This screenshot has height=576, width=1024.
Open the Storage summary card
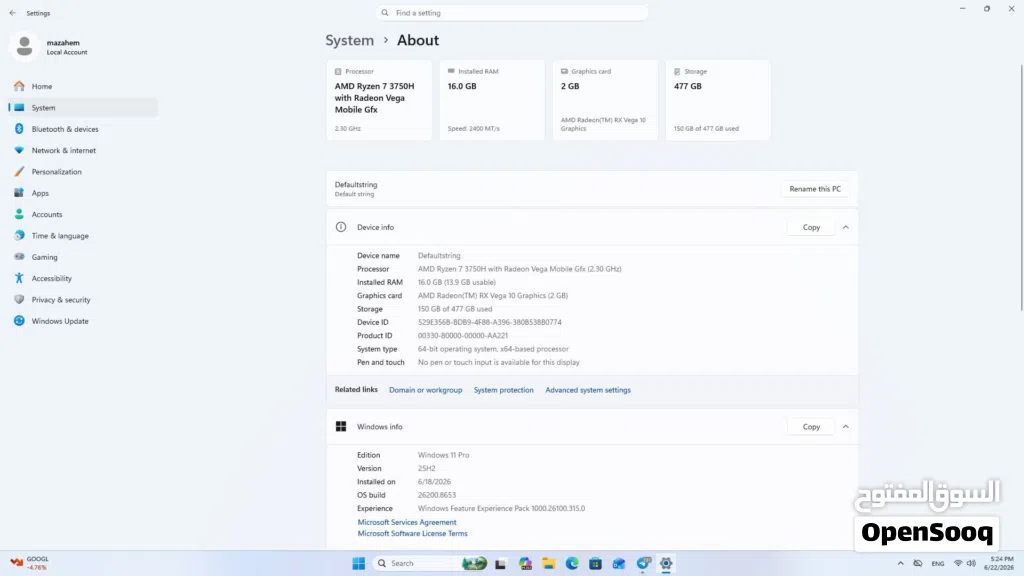718,100
